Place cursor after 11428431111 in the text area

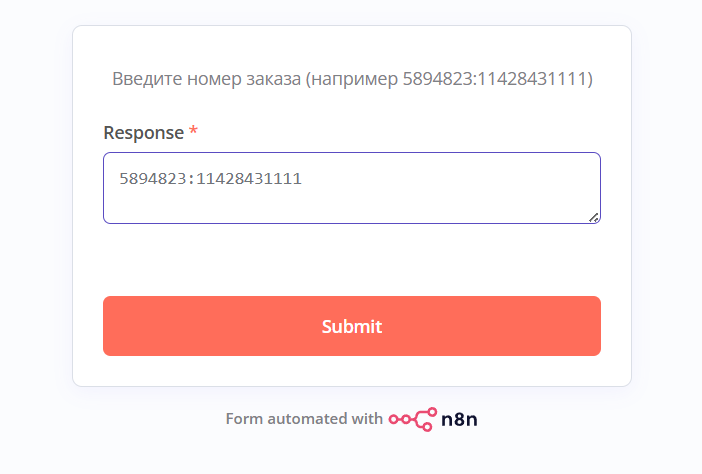303,179
